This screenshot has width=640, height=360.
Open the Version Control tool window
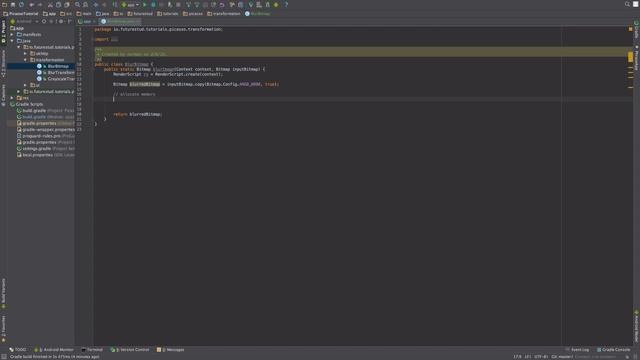(x=130, y=350)
